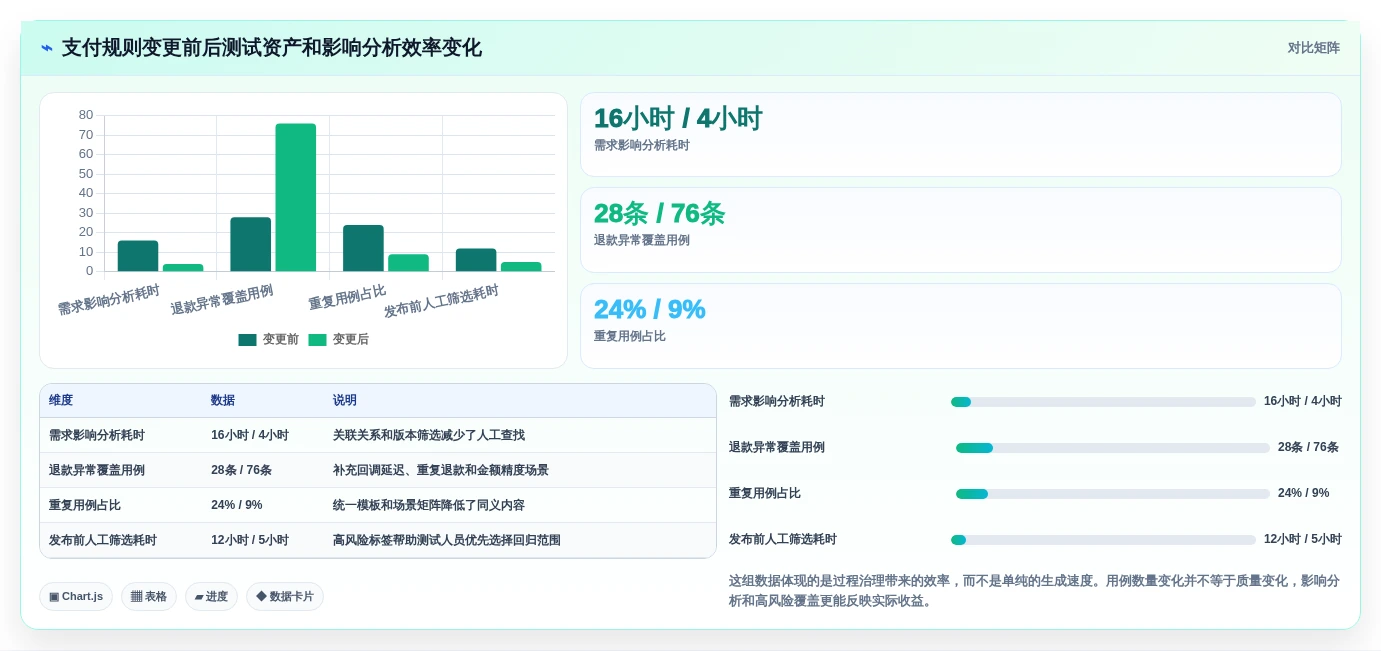Click the 退款异常覆盖用例 x-axis label in chart
This screenshot has height=651, width=1381.
pyautogui.click(x=222, y=299)
